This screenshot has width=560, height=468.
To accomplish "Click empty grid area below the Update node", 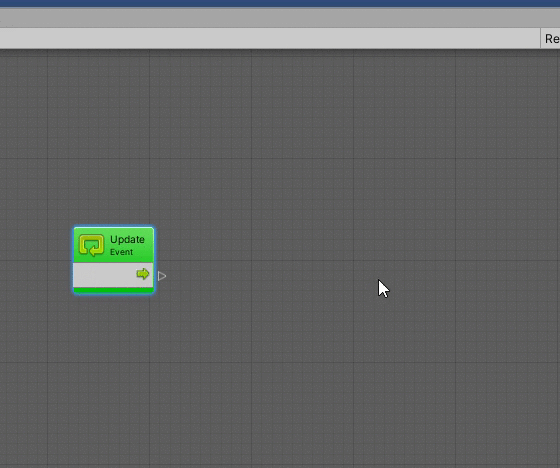I will pos(114,375).
